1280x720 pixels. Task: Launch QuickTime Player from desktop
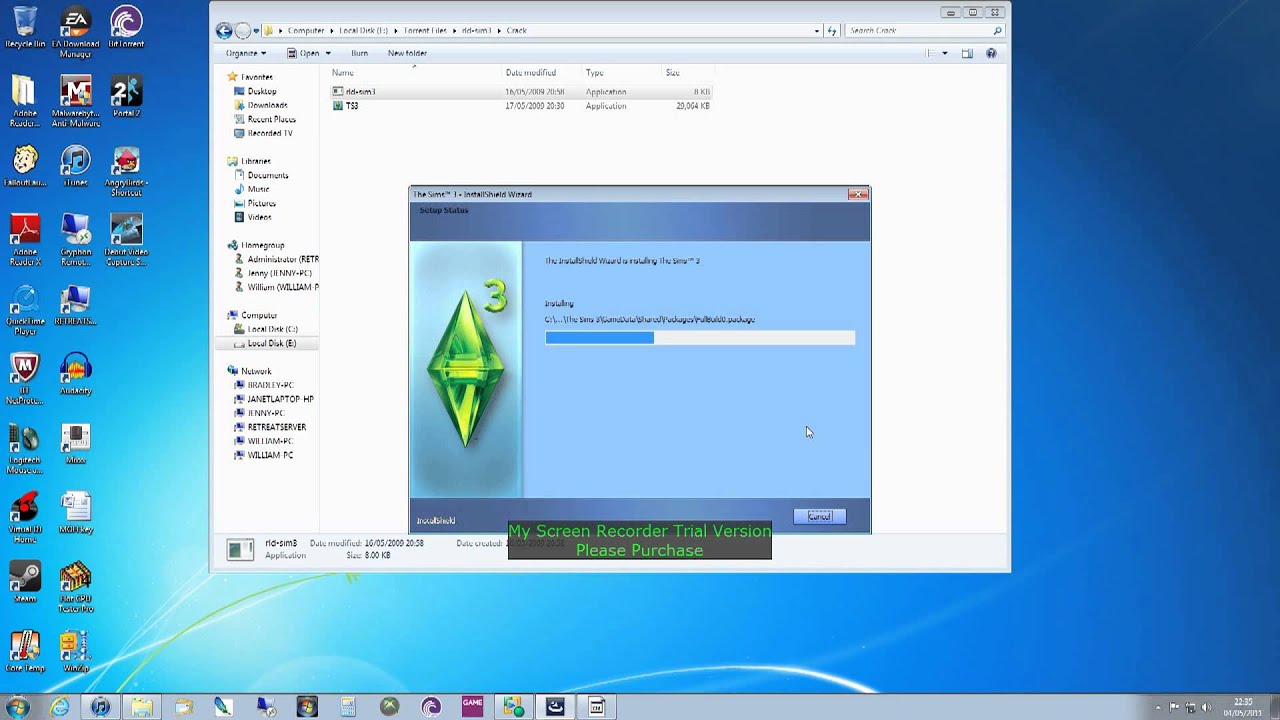click(x=25, y=308)
